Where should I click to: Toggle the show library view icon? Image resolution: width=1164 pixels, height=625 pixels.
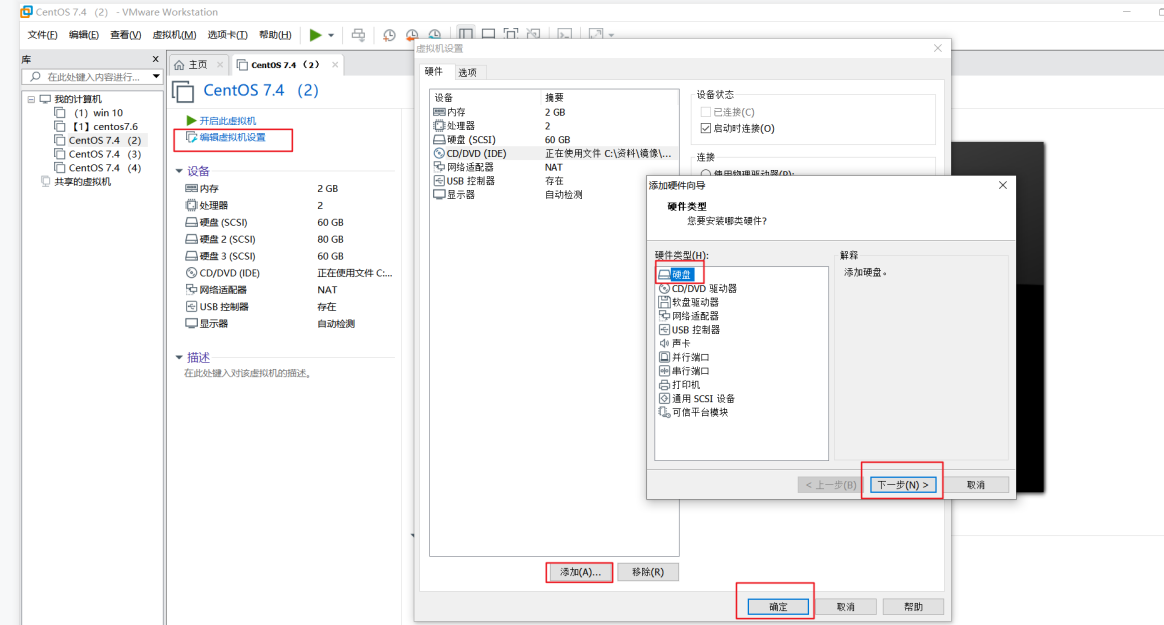(x=465, y=34)
